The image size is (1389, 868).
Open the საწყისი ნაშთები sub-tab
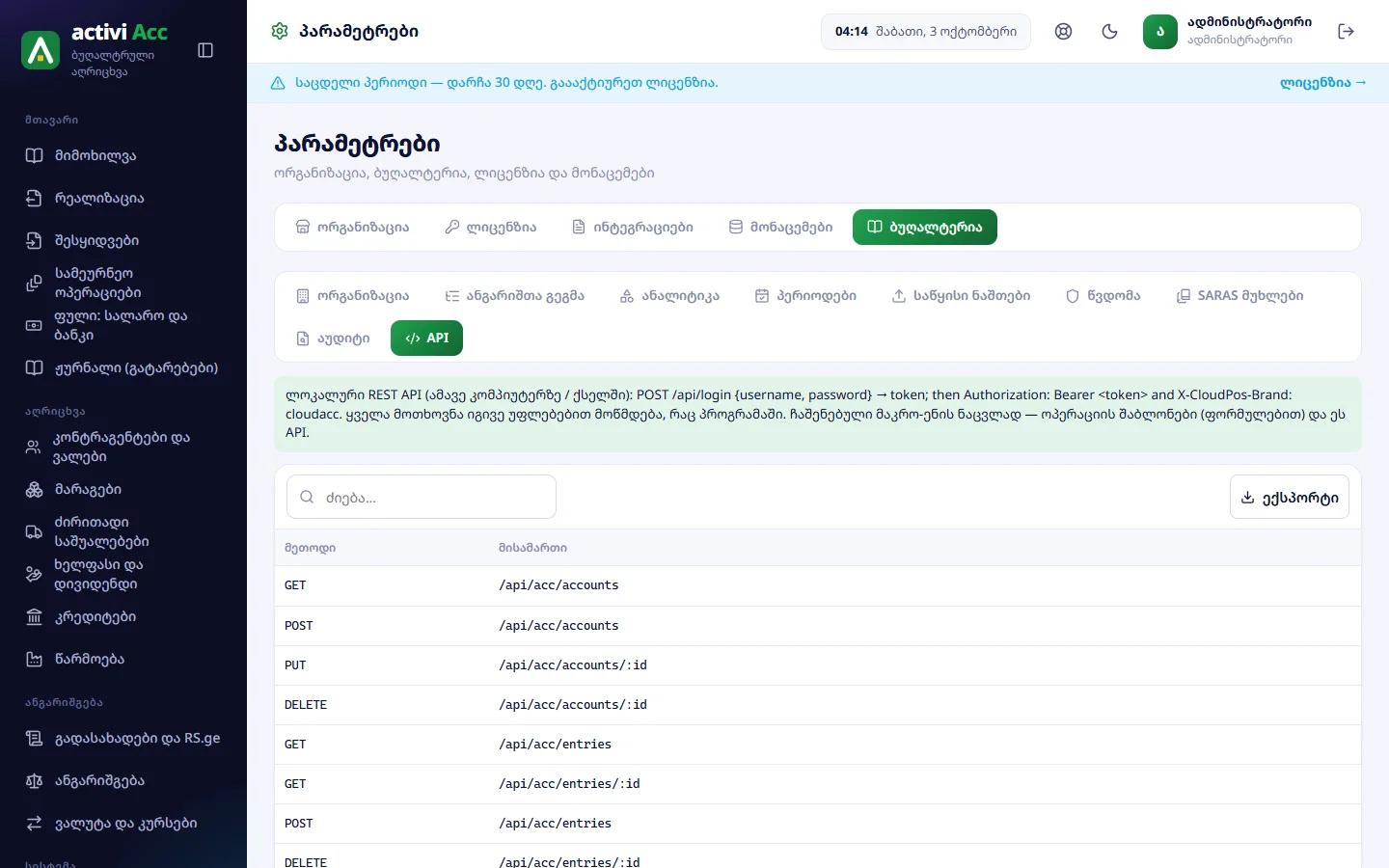[961, 296]
